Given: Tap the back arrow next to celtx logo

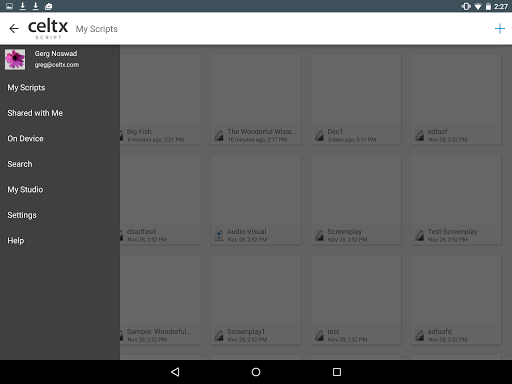Looking at the screenshot, I should click(14, 29).
